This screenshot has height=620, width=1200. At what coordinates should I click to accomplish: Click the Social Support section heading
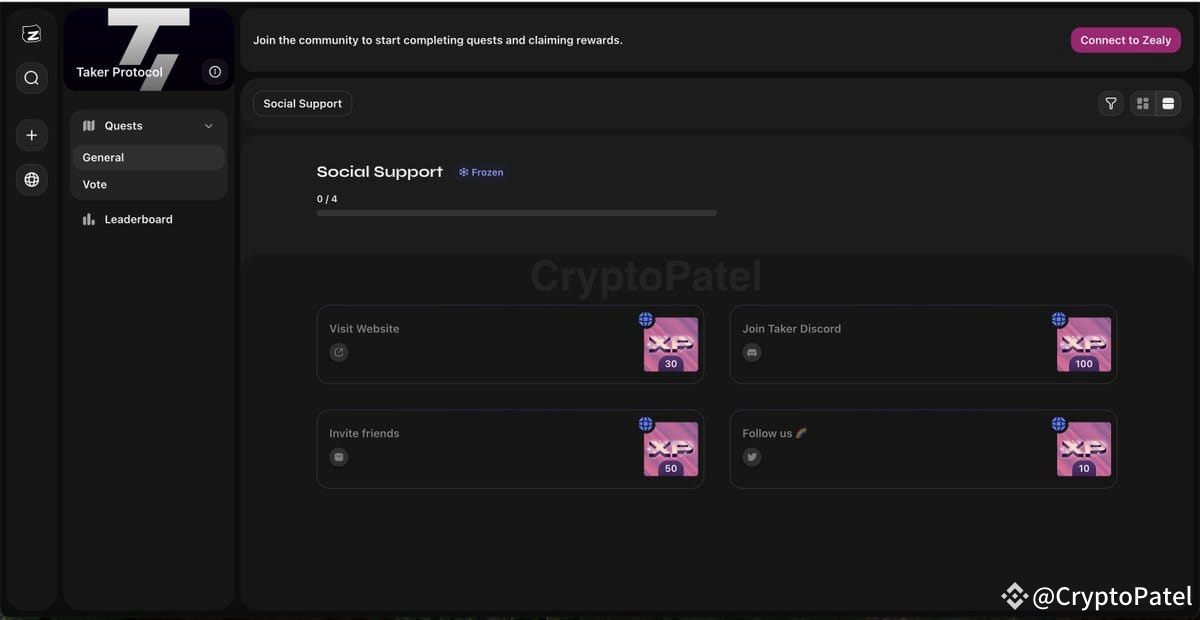(380, 172)
